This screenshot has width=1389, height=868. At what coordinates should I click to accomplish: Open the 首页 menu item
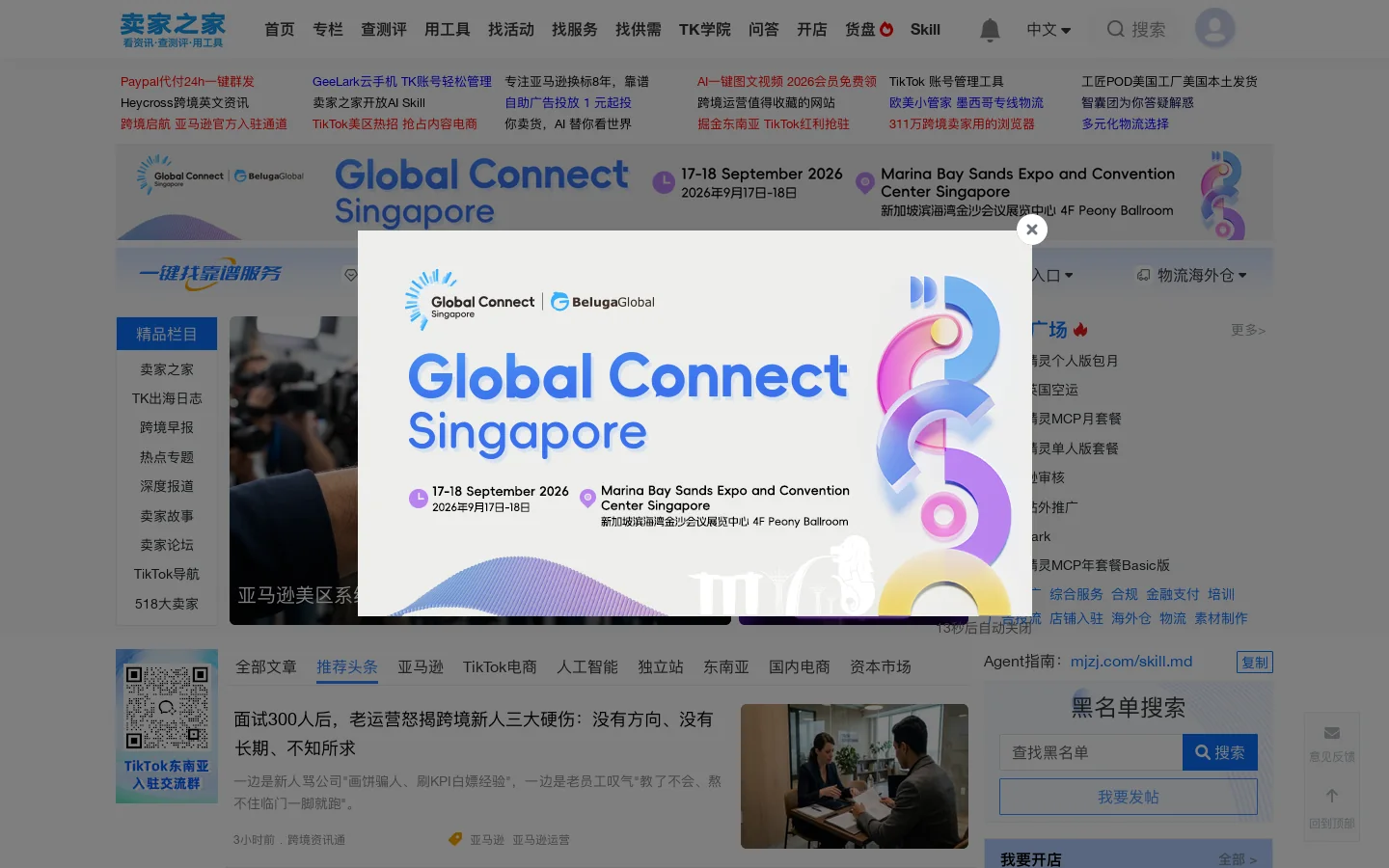click(280, 30)
